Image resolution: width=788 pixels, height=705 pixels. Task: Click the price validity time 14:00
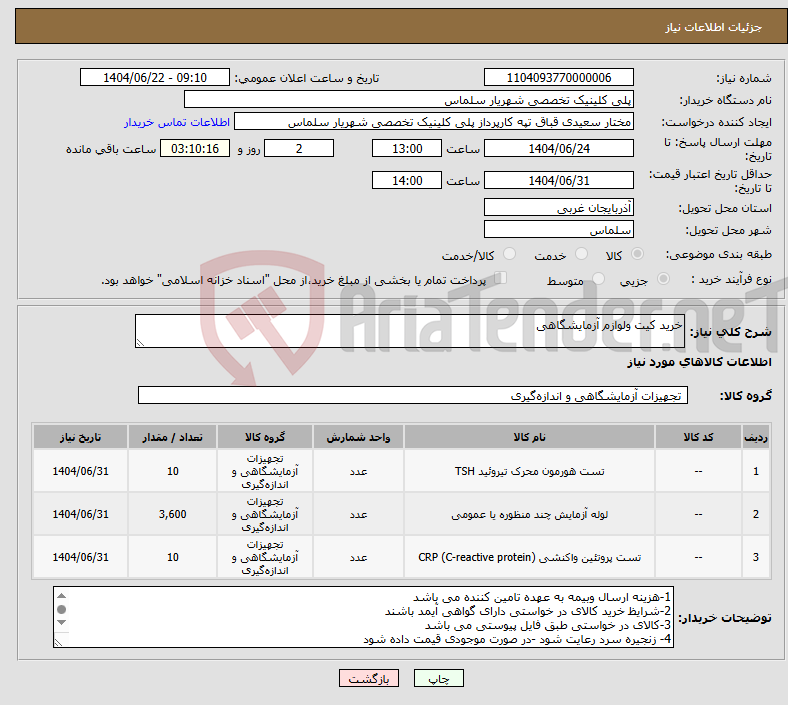(x=407, y=180)
